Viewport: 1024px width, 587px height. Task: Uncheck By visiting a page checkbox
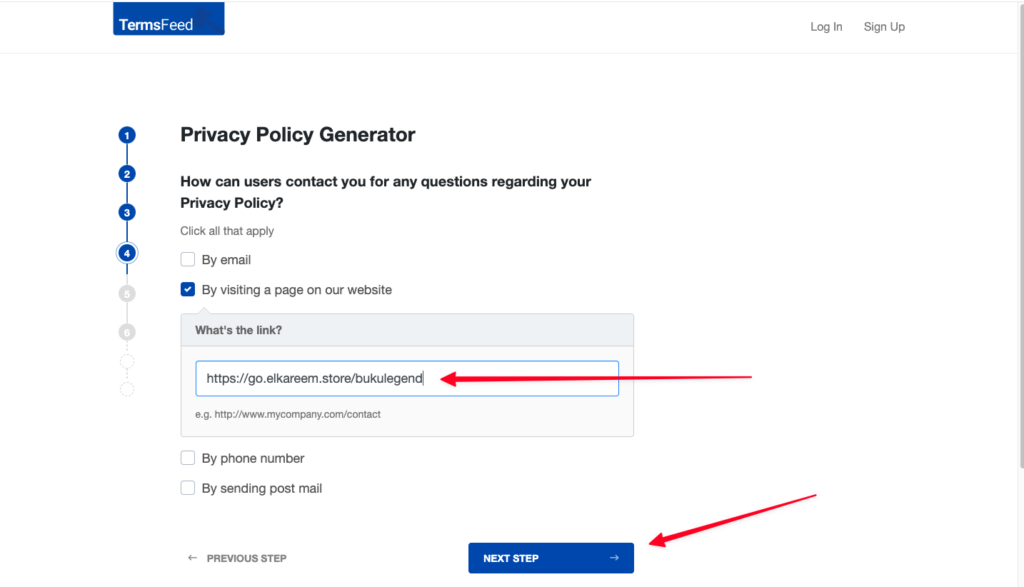click(x=188, y=290)
